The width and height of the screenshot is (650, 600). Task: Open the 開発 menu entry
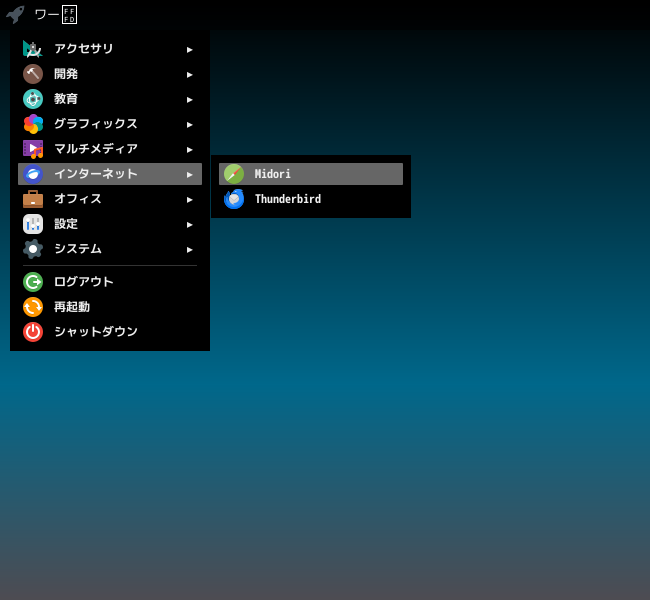click(x=110, y=74)
